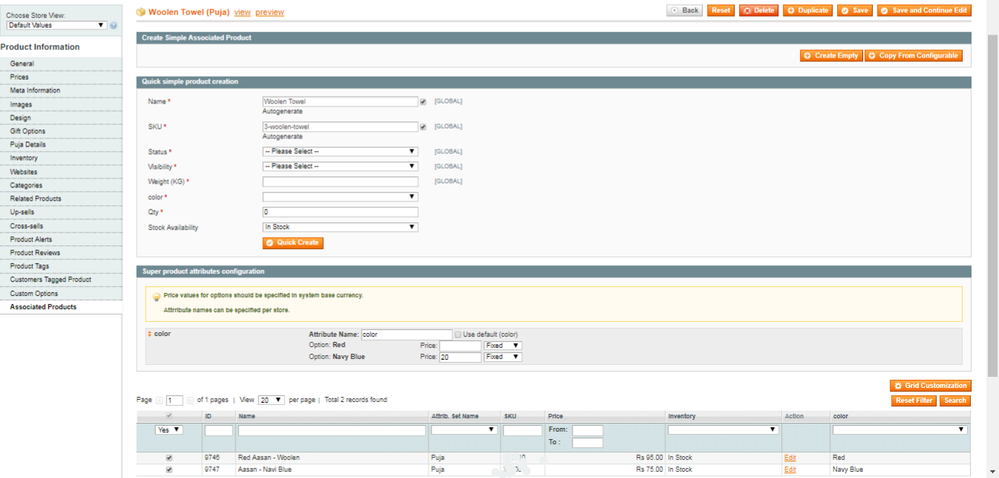Uncheck the Red Aasan - Woolen row
This screenshot has width=999, height=478.
tap(168, 457)
